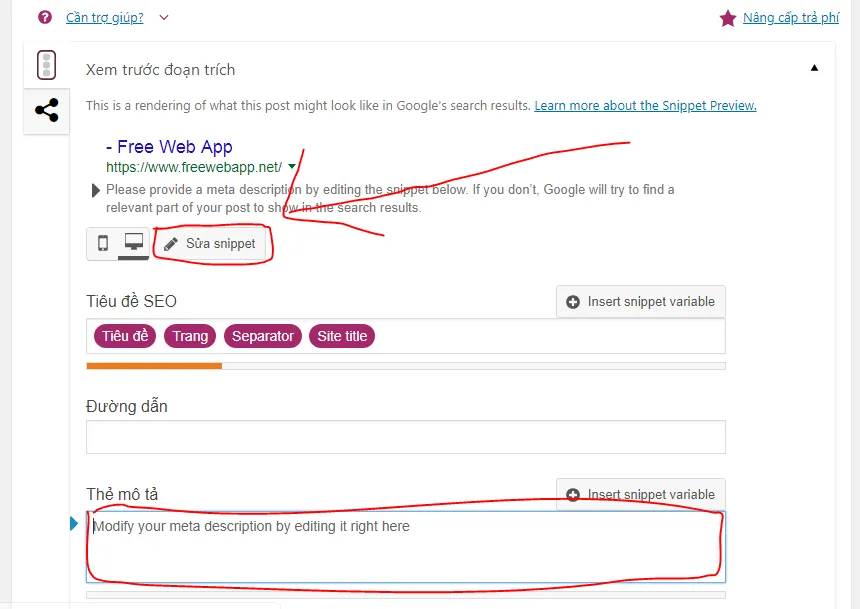Click the 'Thẻ mô tả' label

coord(122,494)
